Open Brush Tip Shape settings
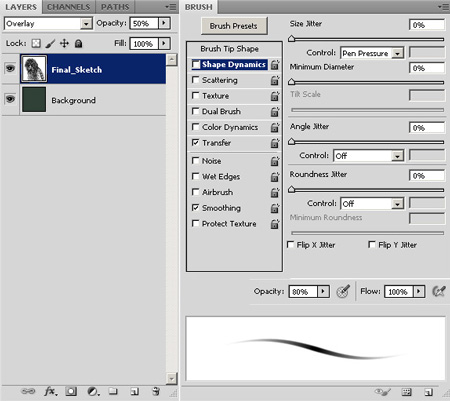 (229, 49)
